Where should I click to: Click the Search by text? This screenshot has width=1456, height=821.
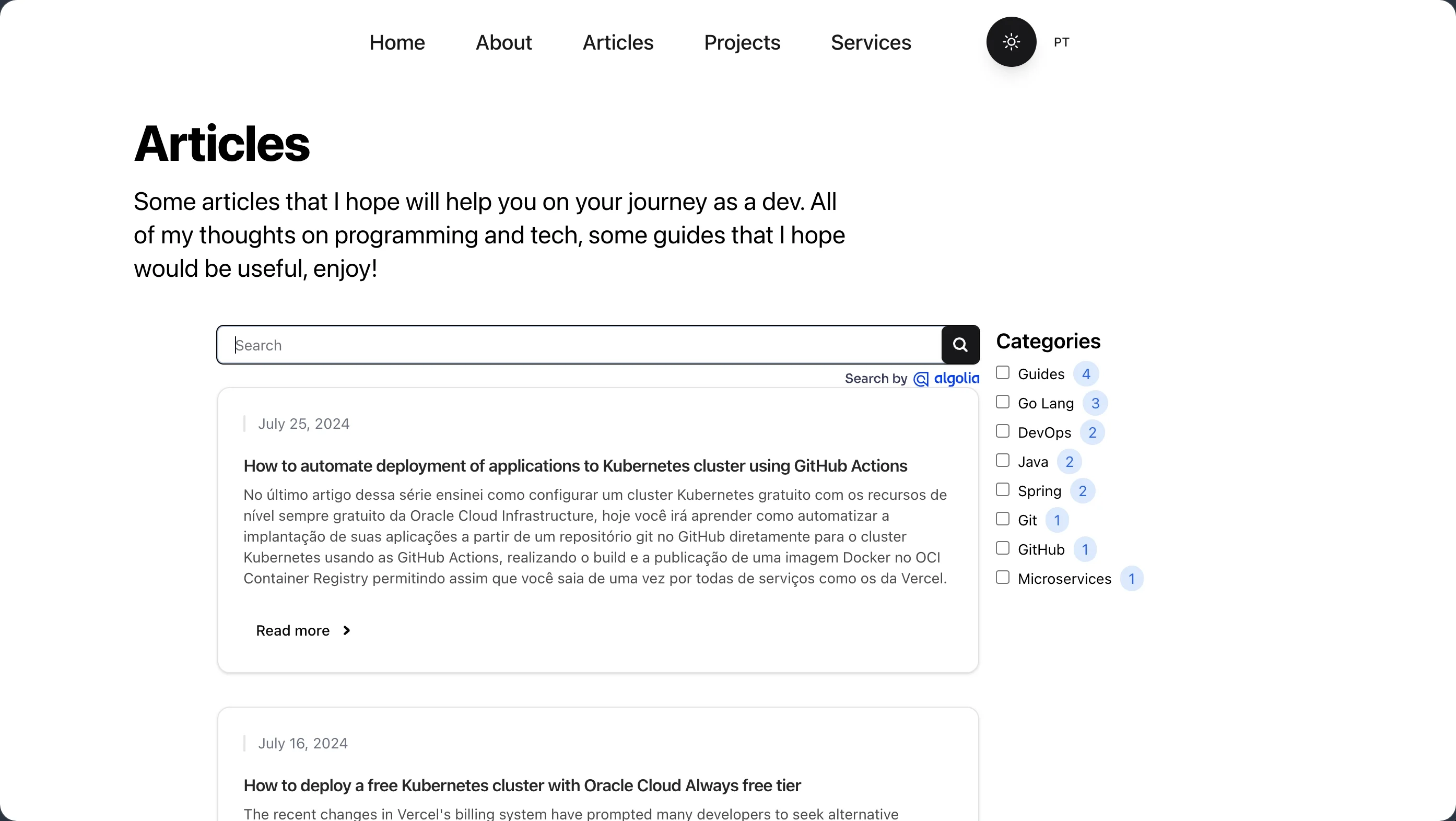click(x=875, y=378)
